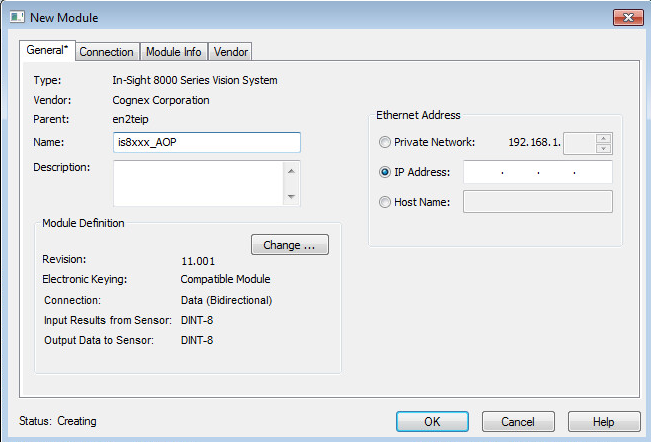Screen dimensions: 651x442
Task: Click the Name text field
Action: [207, 142]
